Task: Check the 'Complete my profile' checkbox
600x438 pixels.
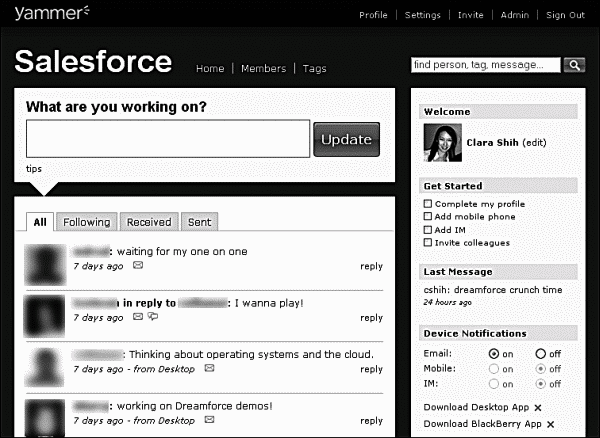Action: (x=428, y=204)
